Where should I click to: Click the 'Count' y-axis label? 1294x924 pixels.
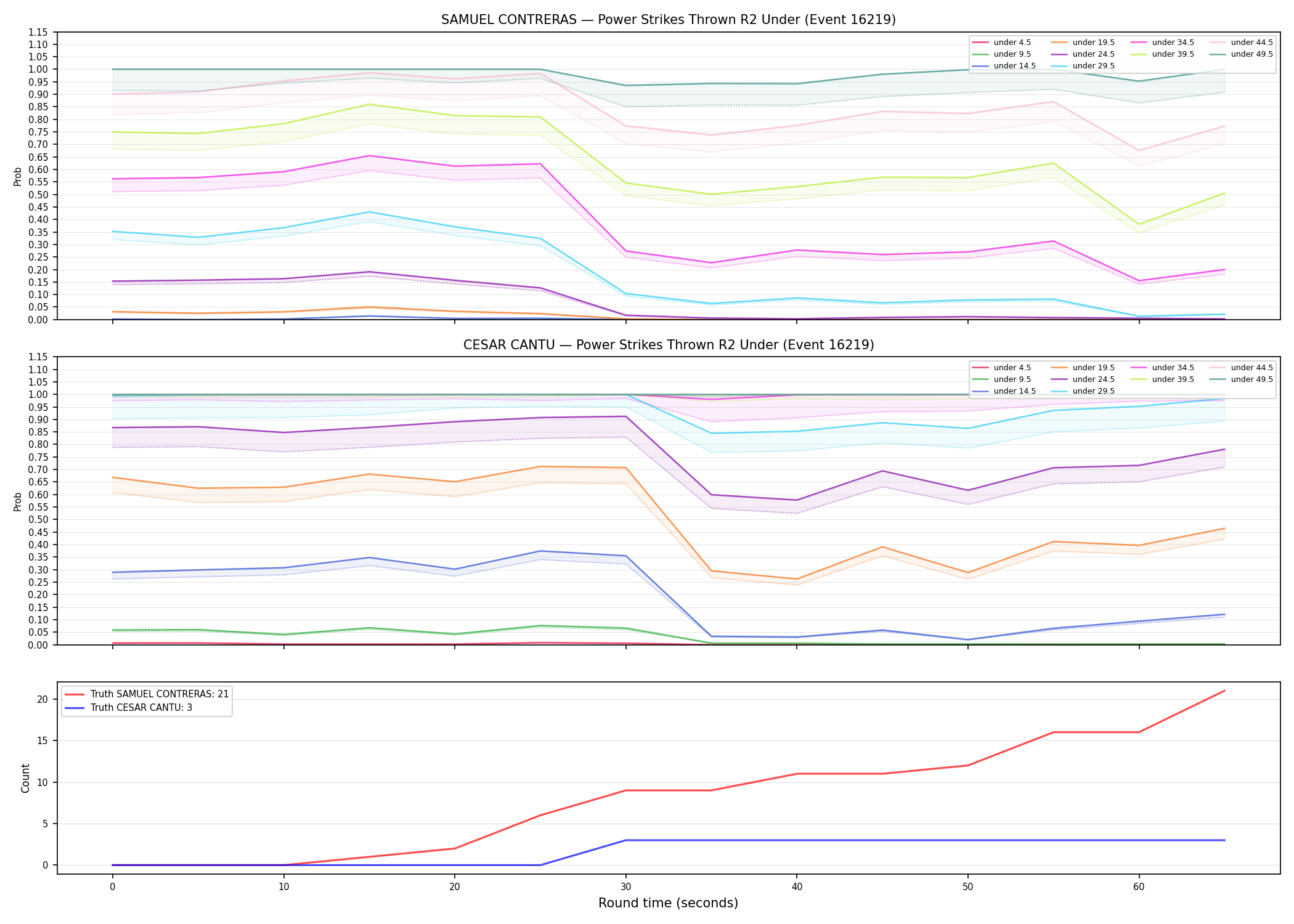25,778
